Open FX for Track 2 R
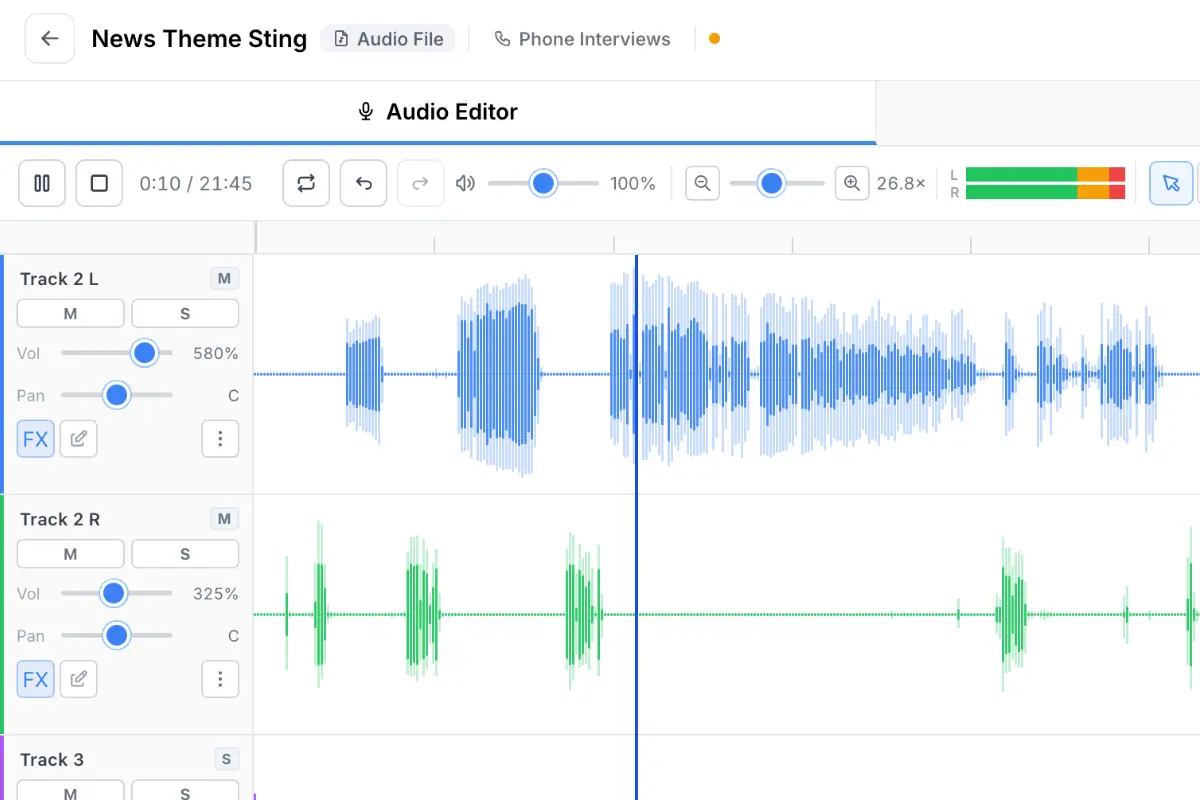The height and width of the screenshot is (800, 1200). pos(36,679)
